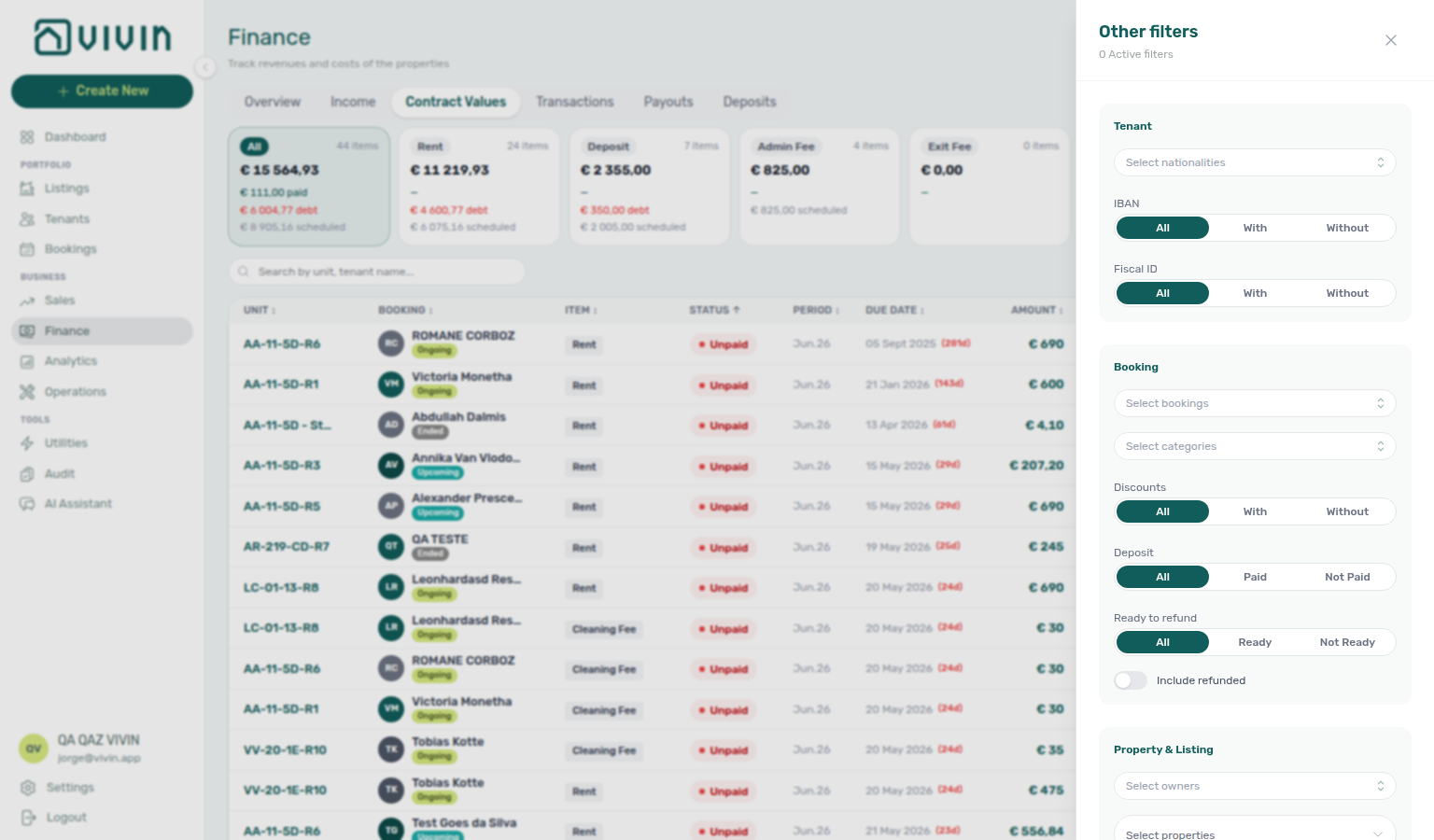Click the Vivin logo
1434x840 pixels.
[x=103, y=37]
